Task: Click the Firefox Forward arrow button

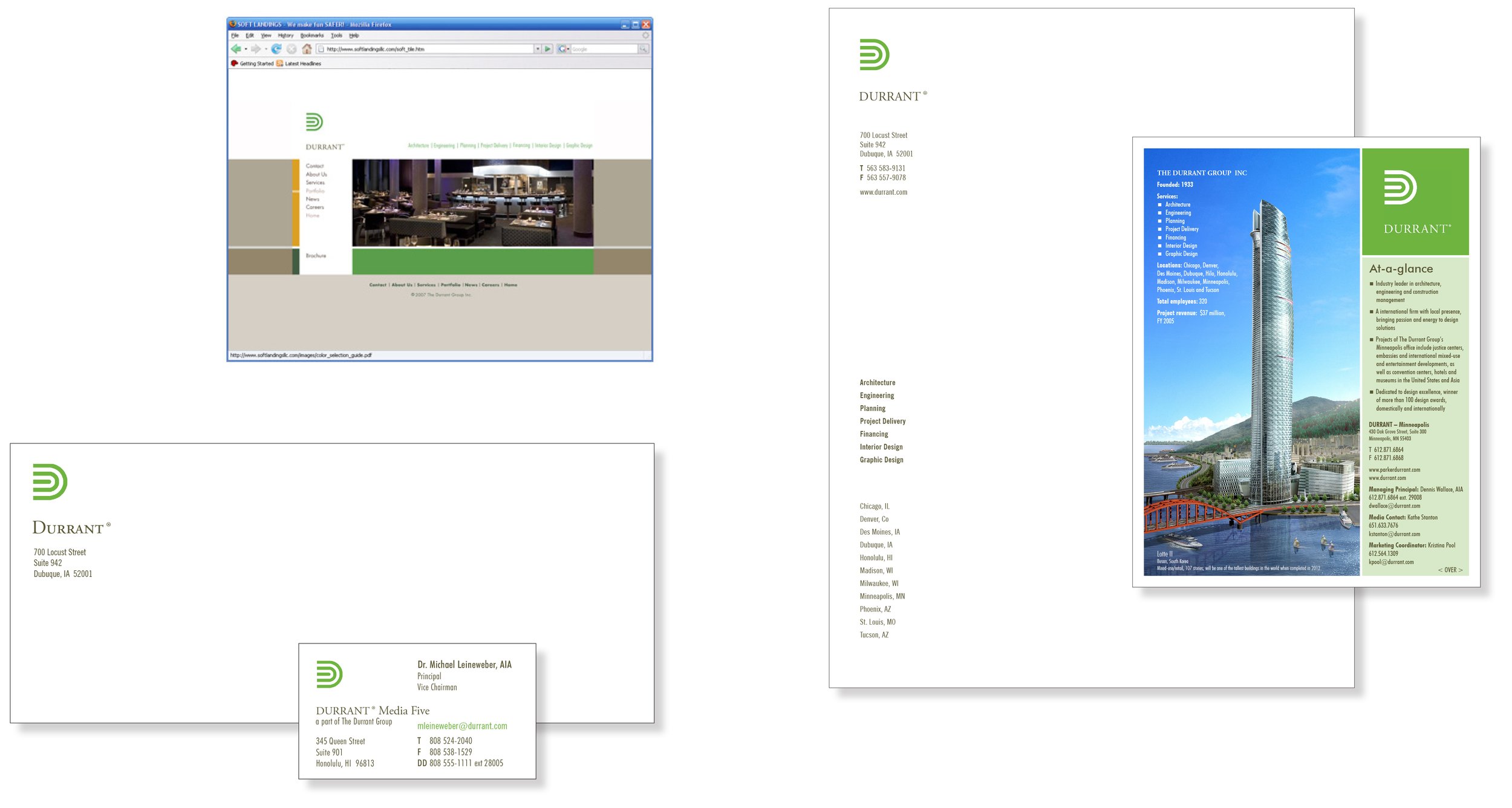Action: click(256, 49)
